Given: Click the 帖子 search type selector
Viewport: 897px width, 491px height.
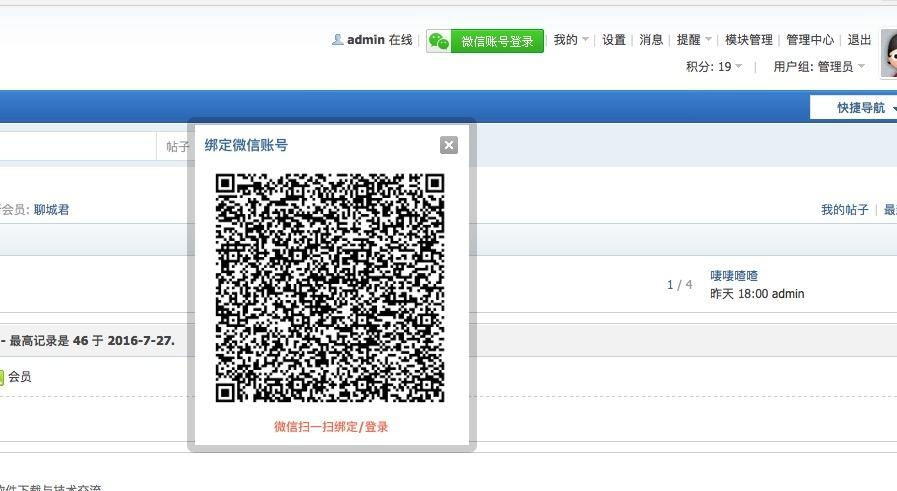Looking at the screenshot, I should [177, 146].
